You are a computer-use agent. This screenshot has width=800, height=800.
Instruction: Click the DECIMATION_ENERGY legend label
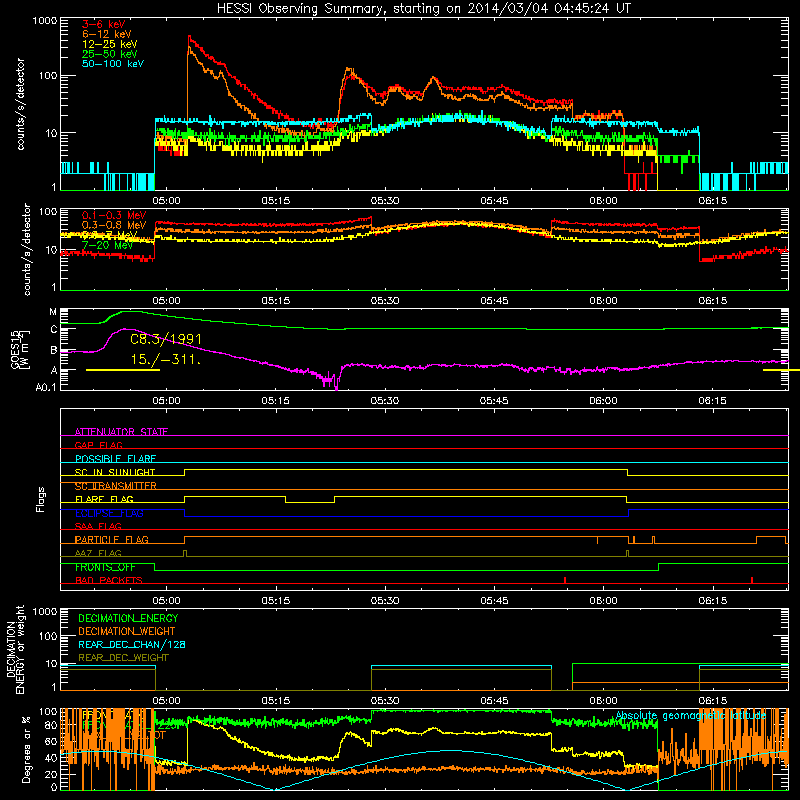click(x=128, y=618)
